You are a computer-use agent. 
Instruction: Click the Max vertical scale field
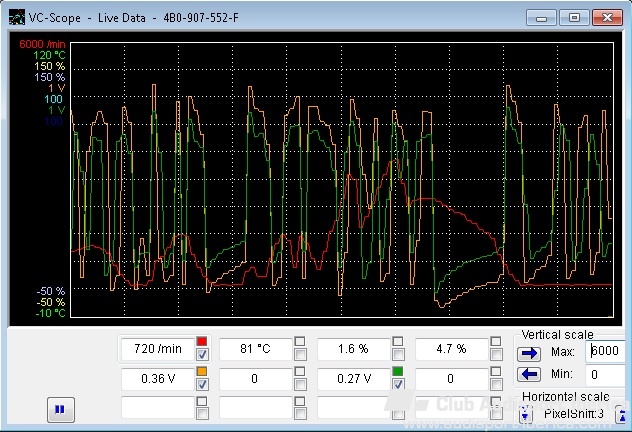click(x=607, y=352)
